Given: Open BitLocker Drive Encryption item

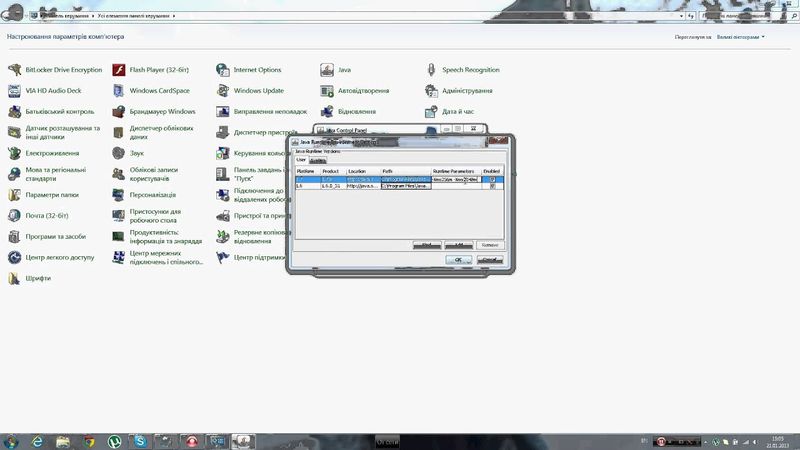Looking at the screenshot, I should (x=15, y=70).
